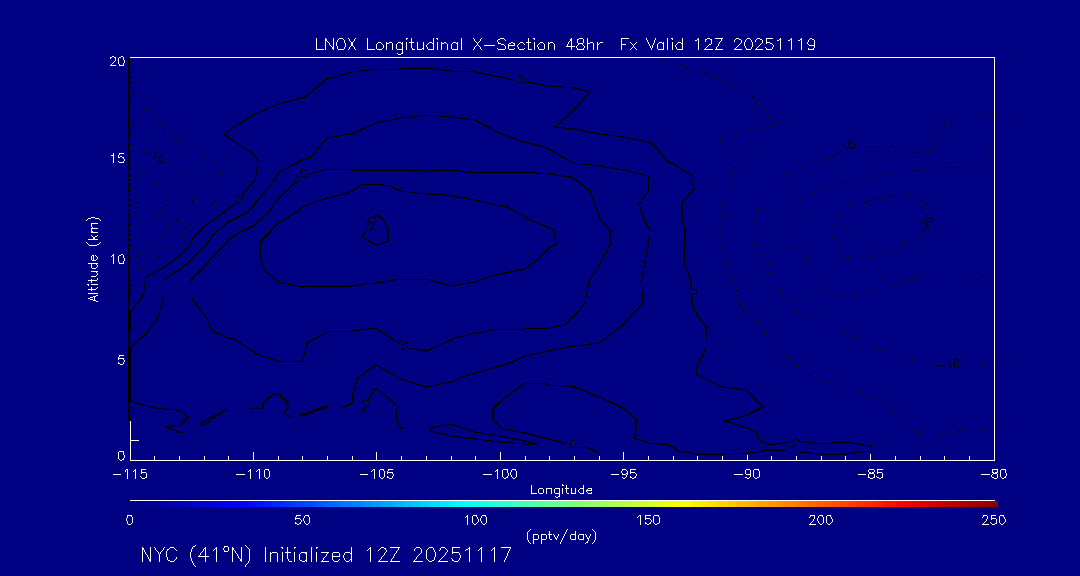Select the altitude axis "15" tick label
The image size is (1080, 576).
117,158
